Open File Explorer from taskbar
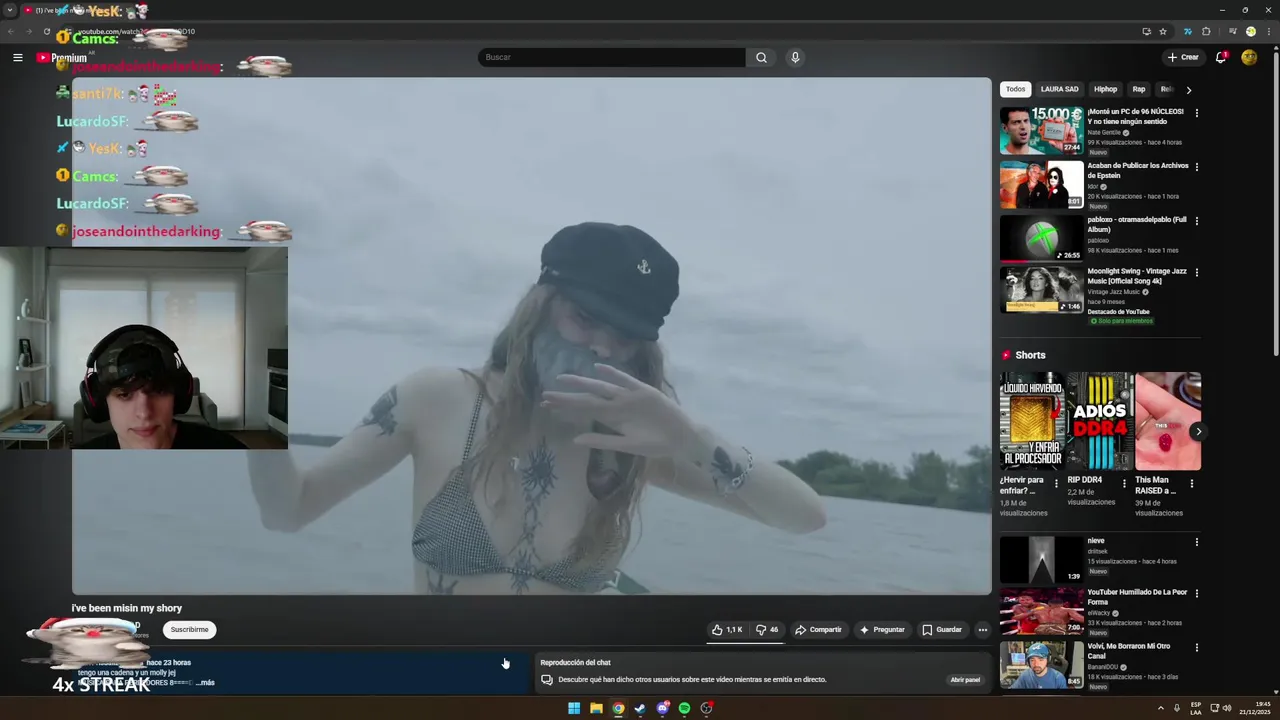The height and width of the screenshot is (720, 1280). coord(596,708)
